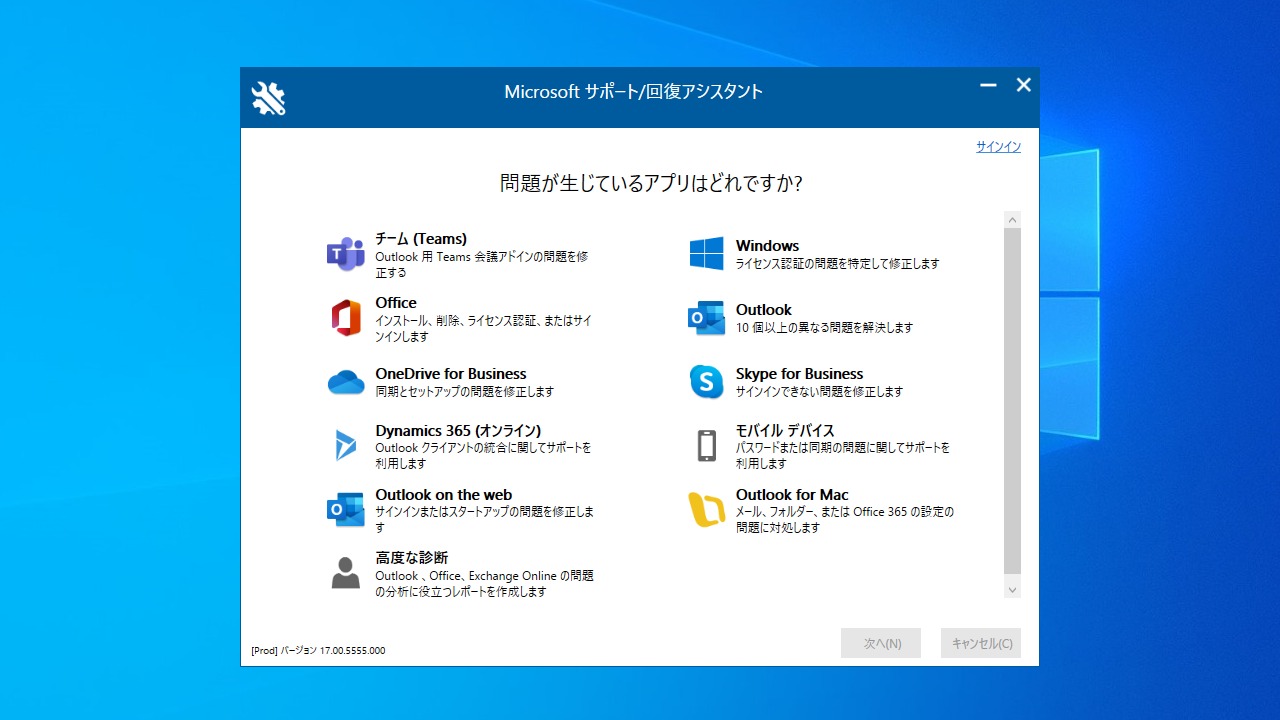Image resolution: width=1280 pixels, height=720 pixels.
Task: Select the Windows title text
Action: [x=768, y=246]
